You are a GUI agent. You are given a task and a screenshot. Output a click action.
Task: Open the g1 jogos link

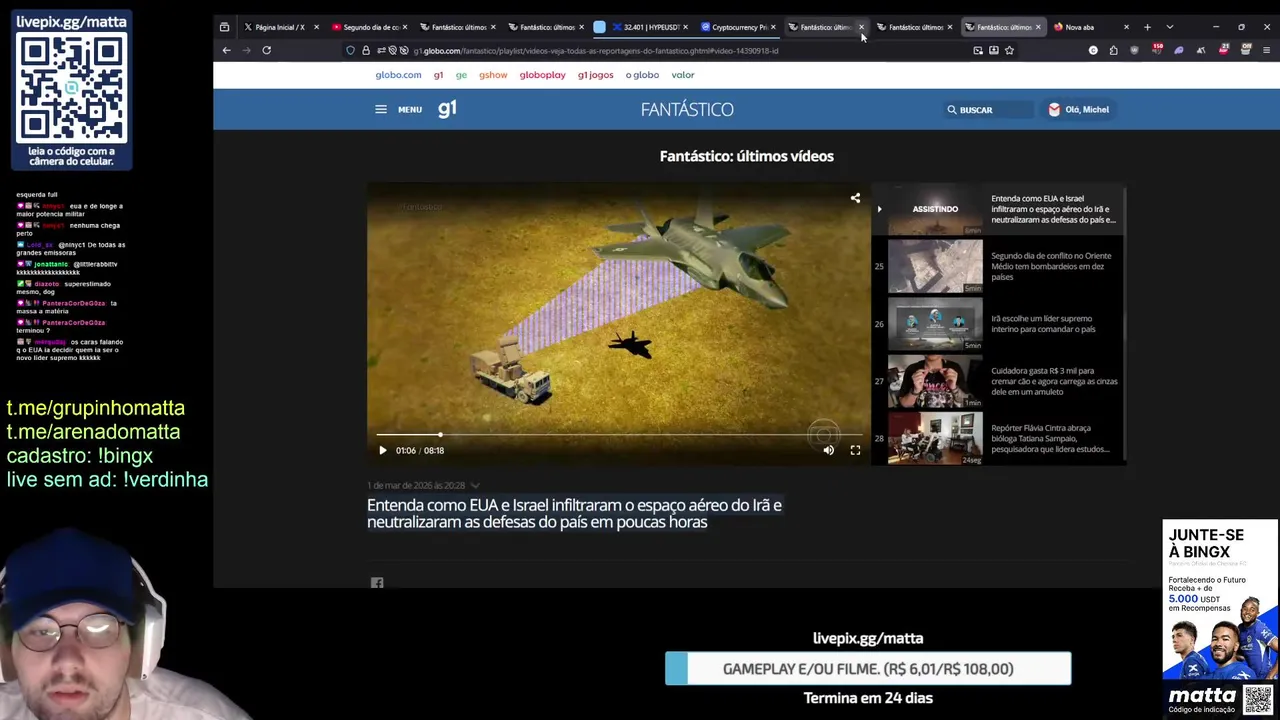[x=595, y=75]
